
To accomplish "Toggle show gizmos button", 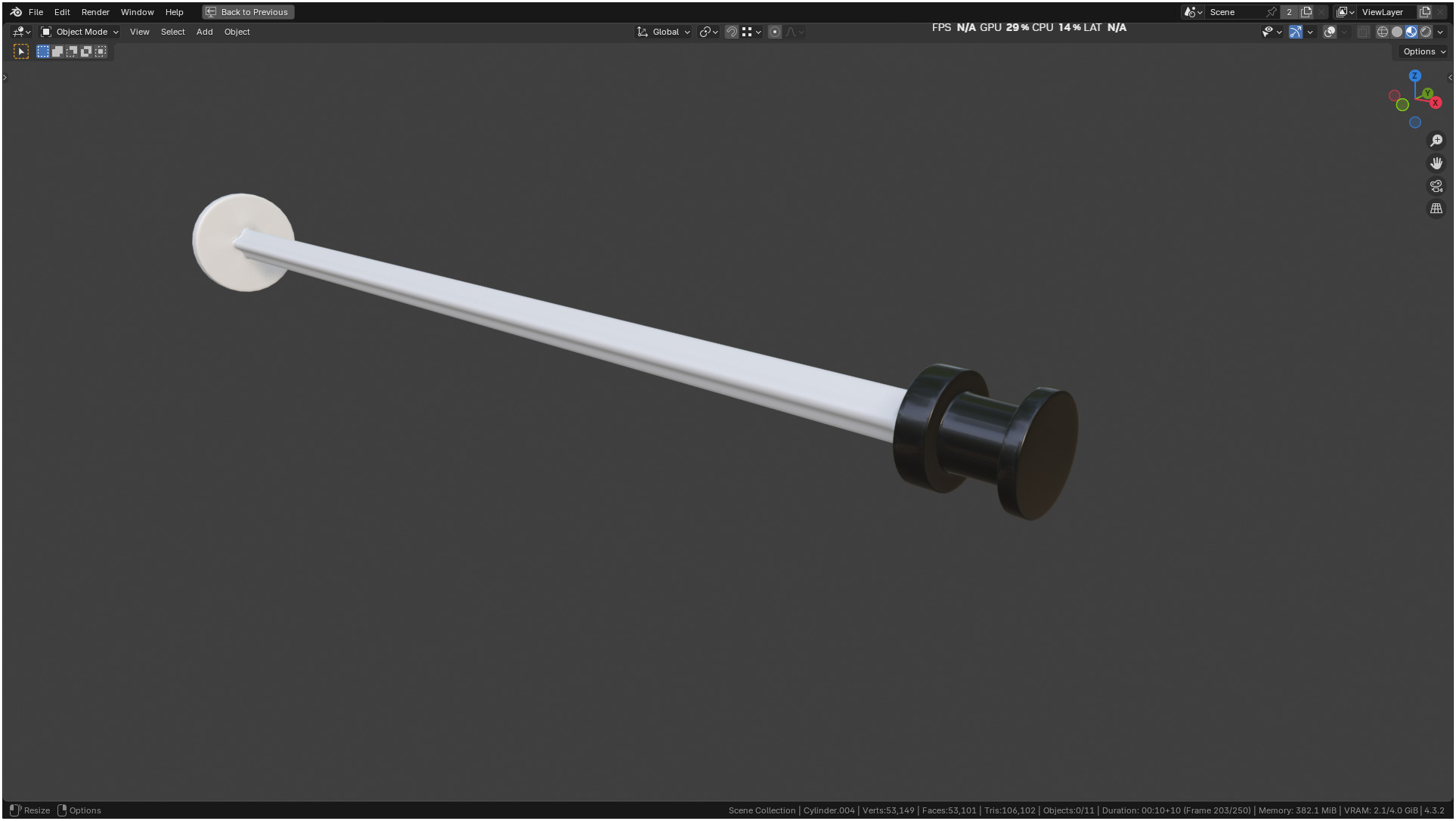I will click(x=1296, y=32).
